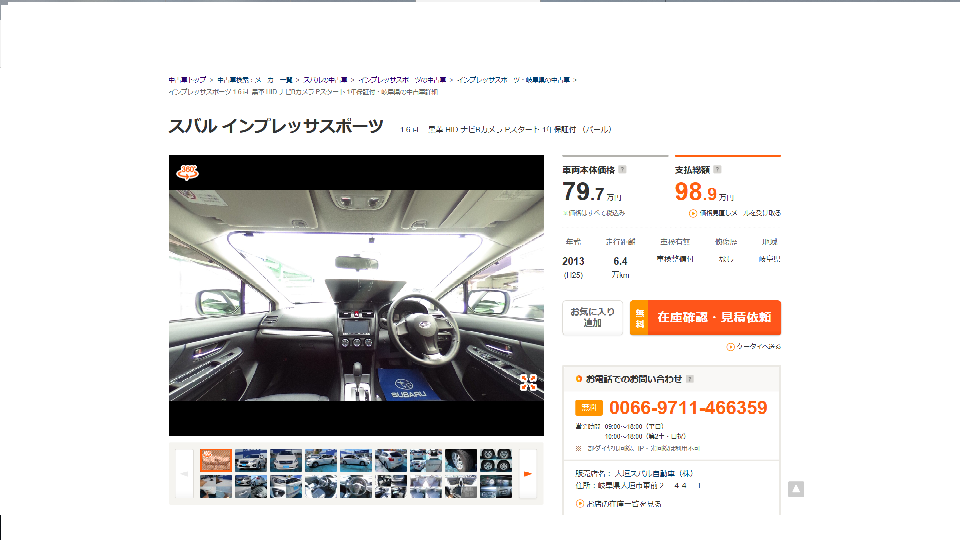The height and width of the screenshot is (540, 960).
Task: Select the fourth bottom-row interior thumbnail
Action: pyautogui.click(x=321, y=487)
